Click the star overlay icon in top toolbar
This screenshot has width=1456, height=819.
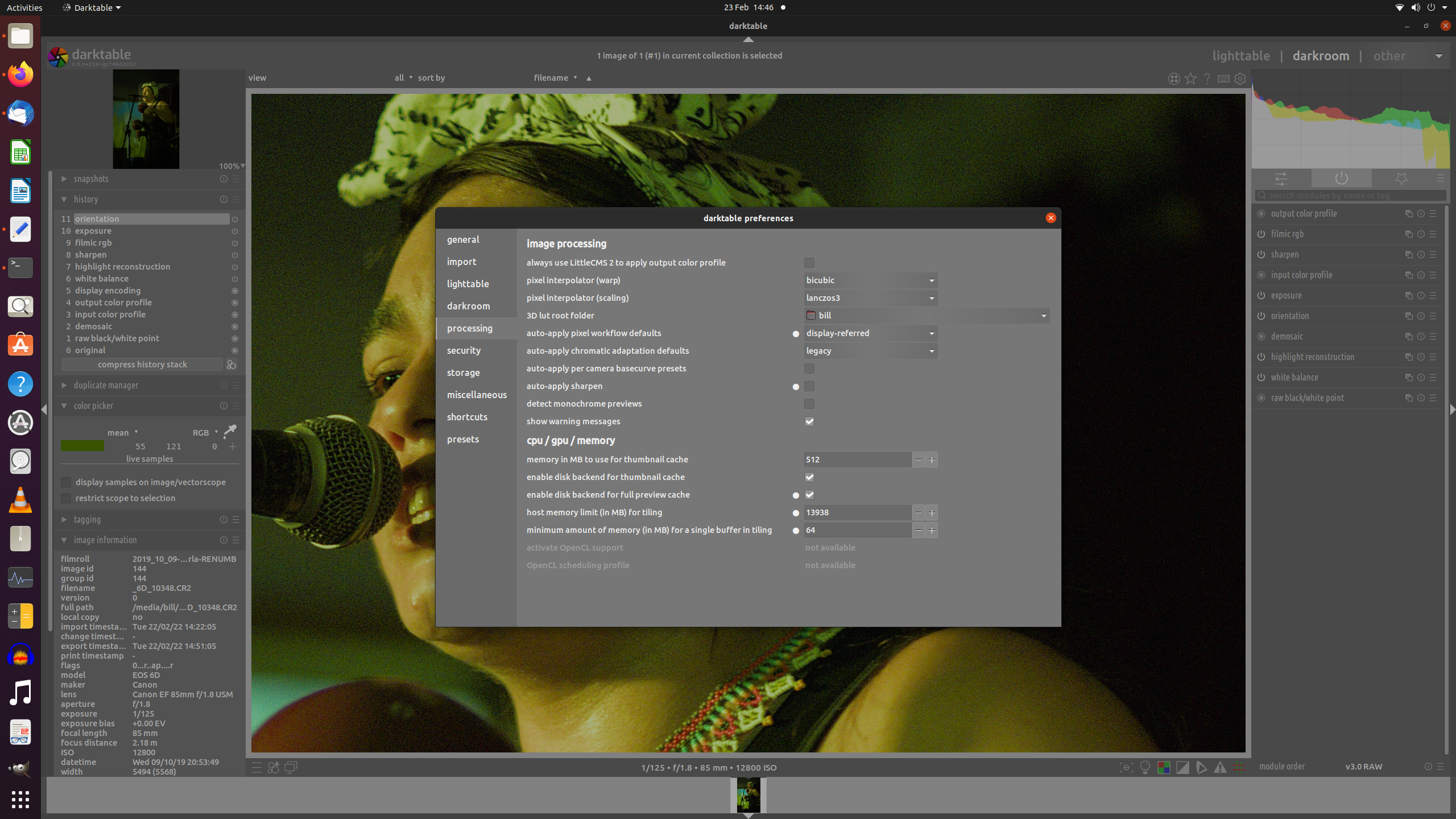[x=1190, y=78]
